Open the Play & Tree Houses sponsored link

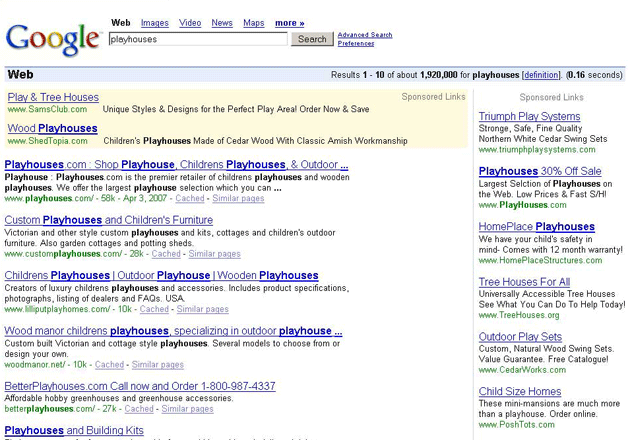[53, 97]
